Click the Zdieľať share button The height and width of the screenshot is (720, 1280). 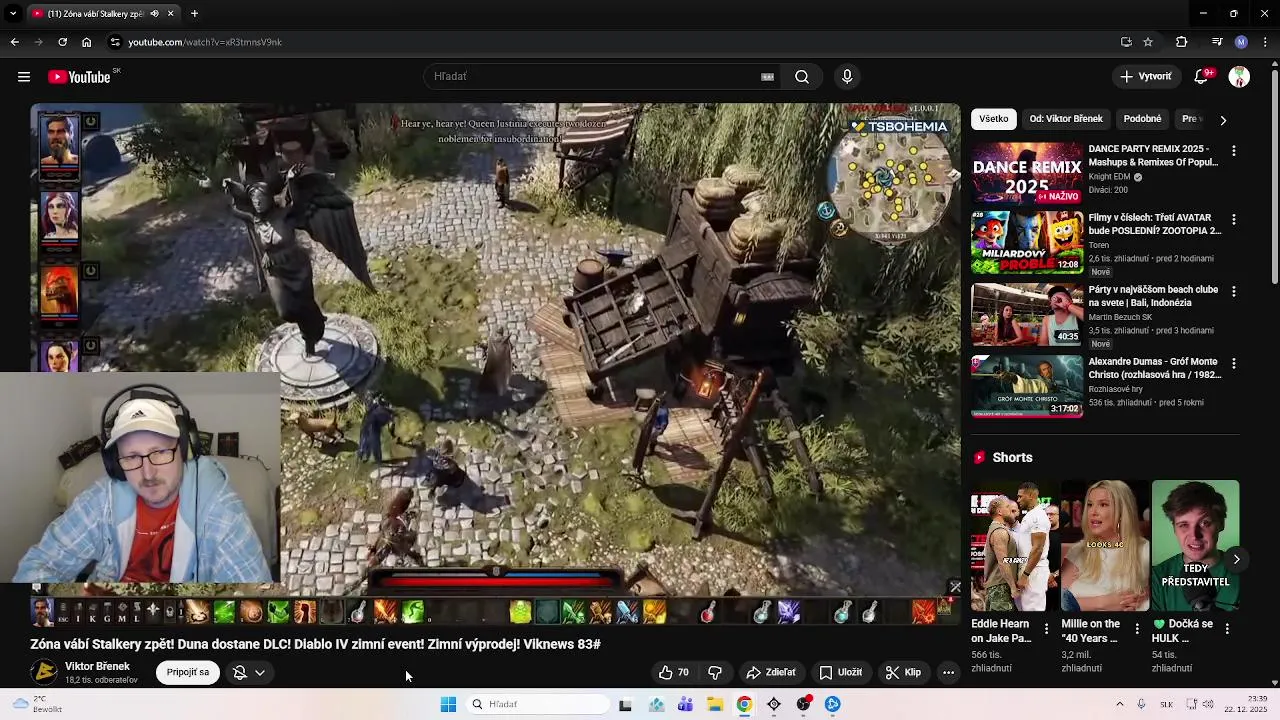(x=771, y=673)
